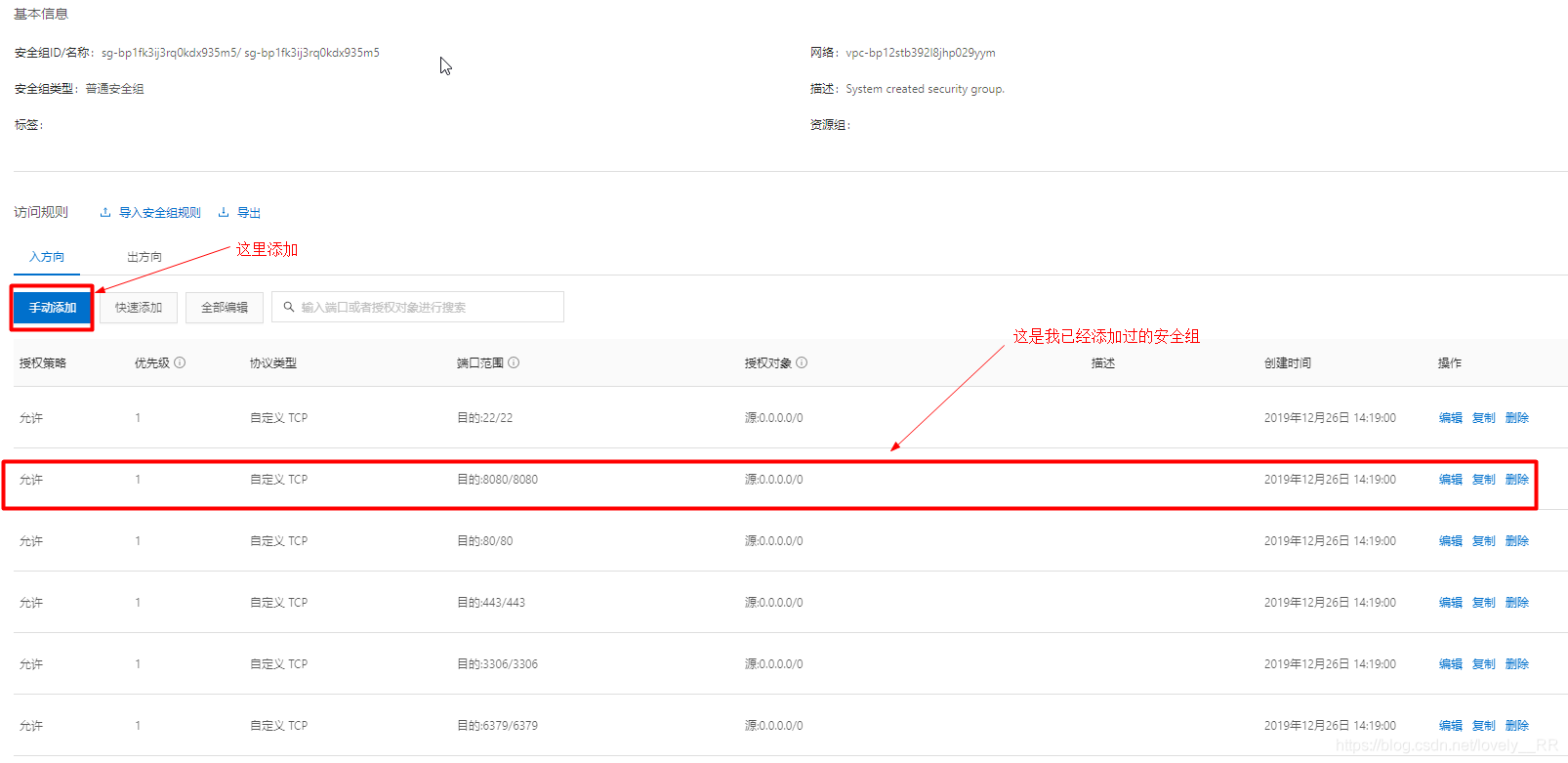The image size is (1568, 763).
Task: Delete the rule for port 3306/3306
Action: pos(1516,664)
